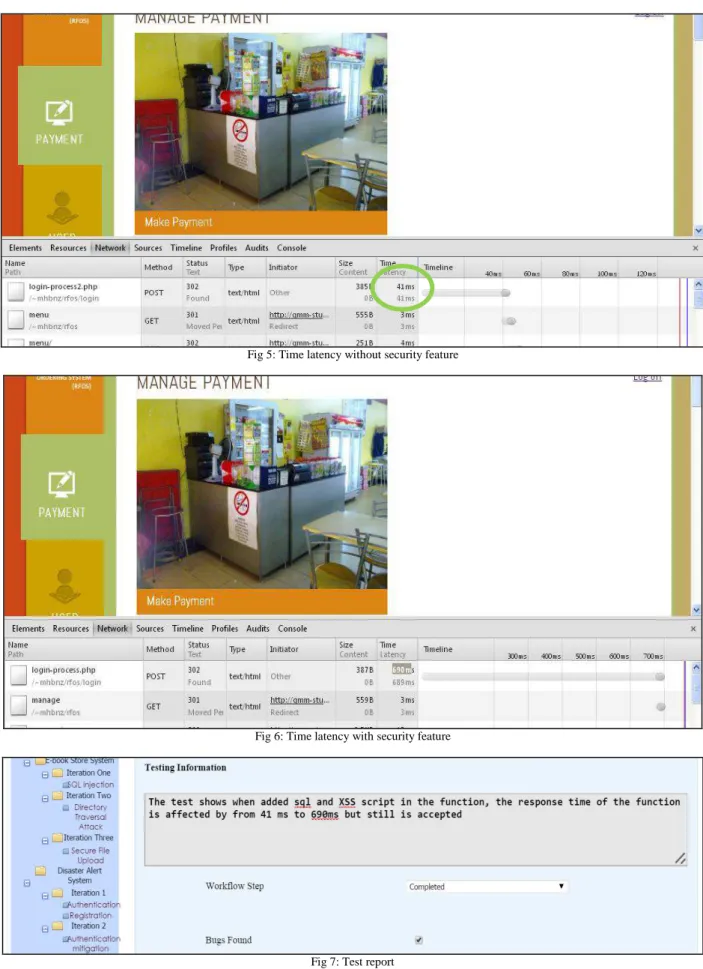This screenshot has height=969, width=703.
Task: Open the Audits tab in Fig 5 devtools
Action: [256, 248]
